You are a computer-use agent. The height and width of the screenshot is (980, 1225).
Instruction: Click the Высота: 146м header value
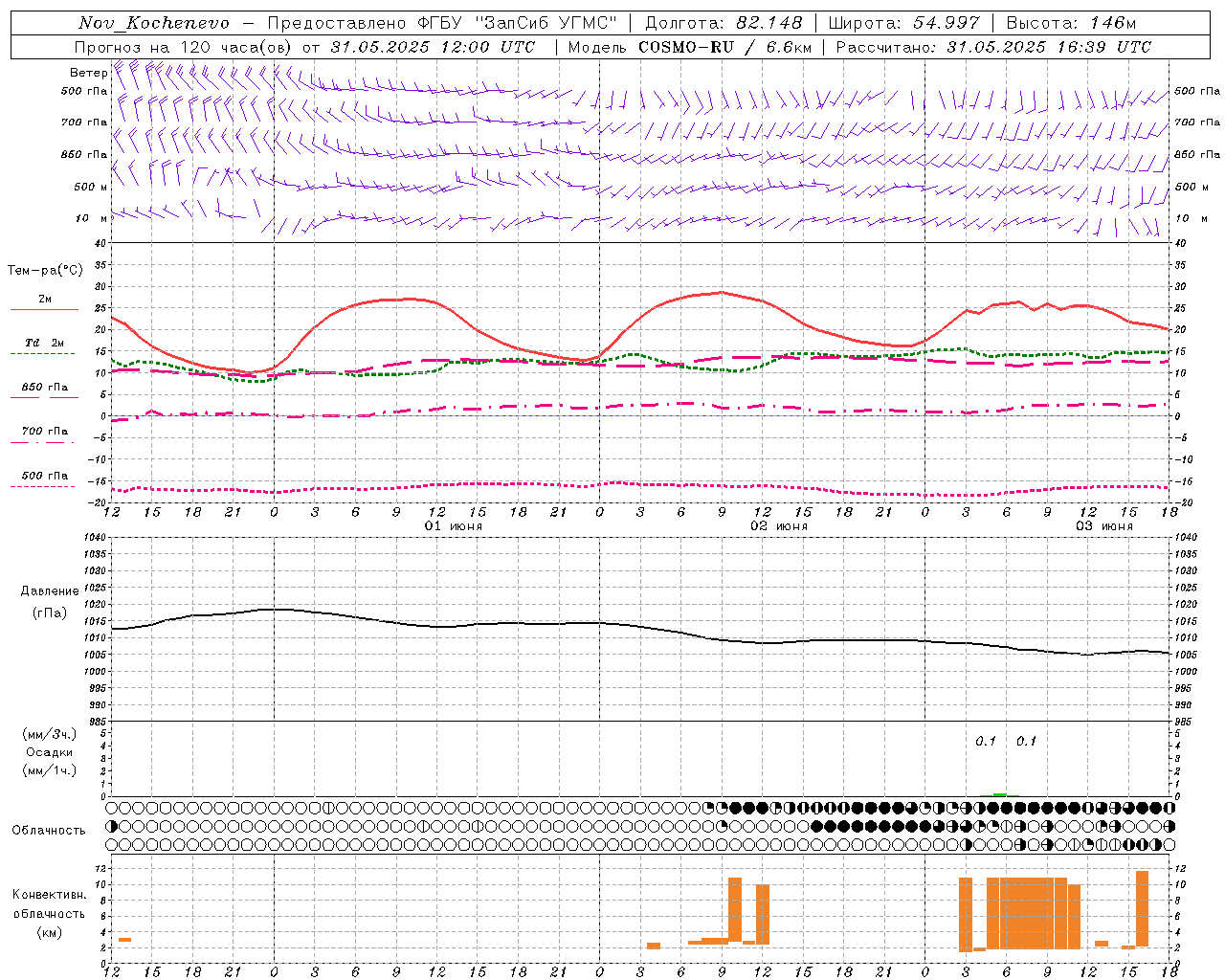(x=1071, y=23)
